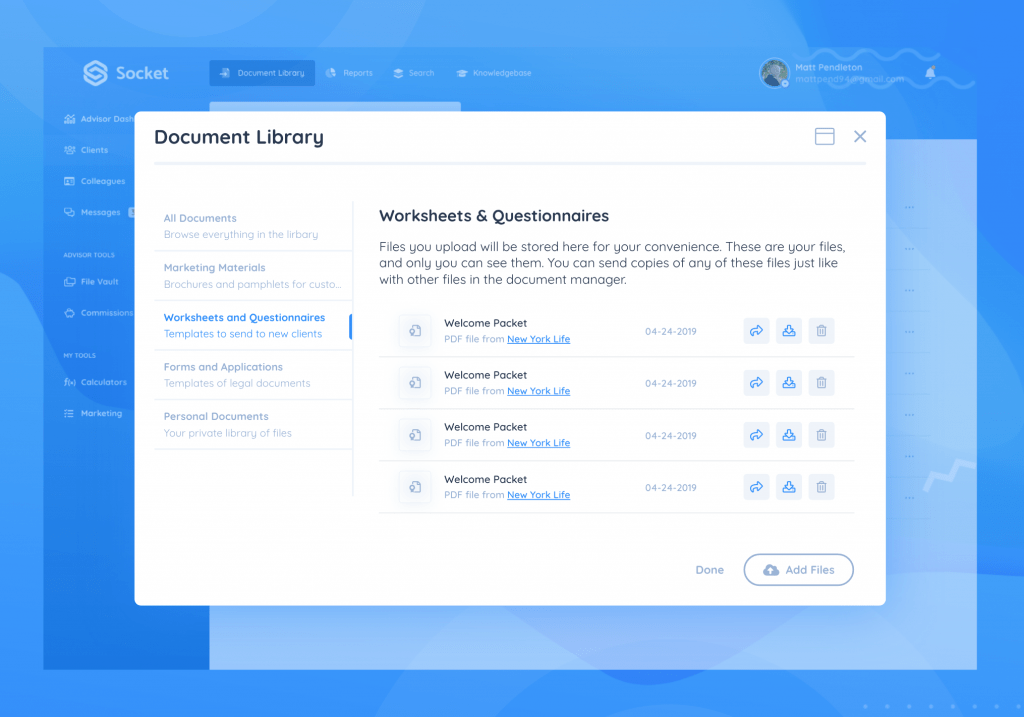
Task: Delete the last Welcome Packet file
Action: (x=822, y=487)
